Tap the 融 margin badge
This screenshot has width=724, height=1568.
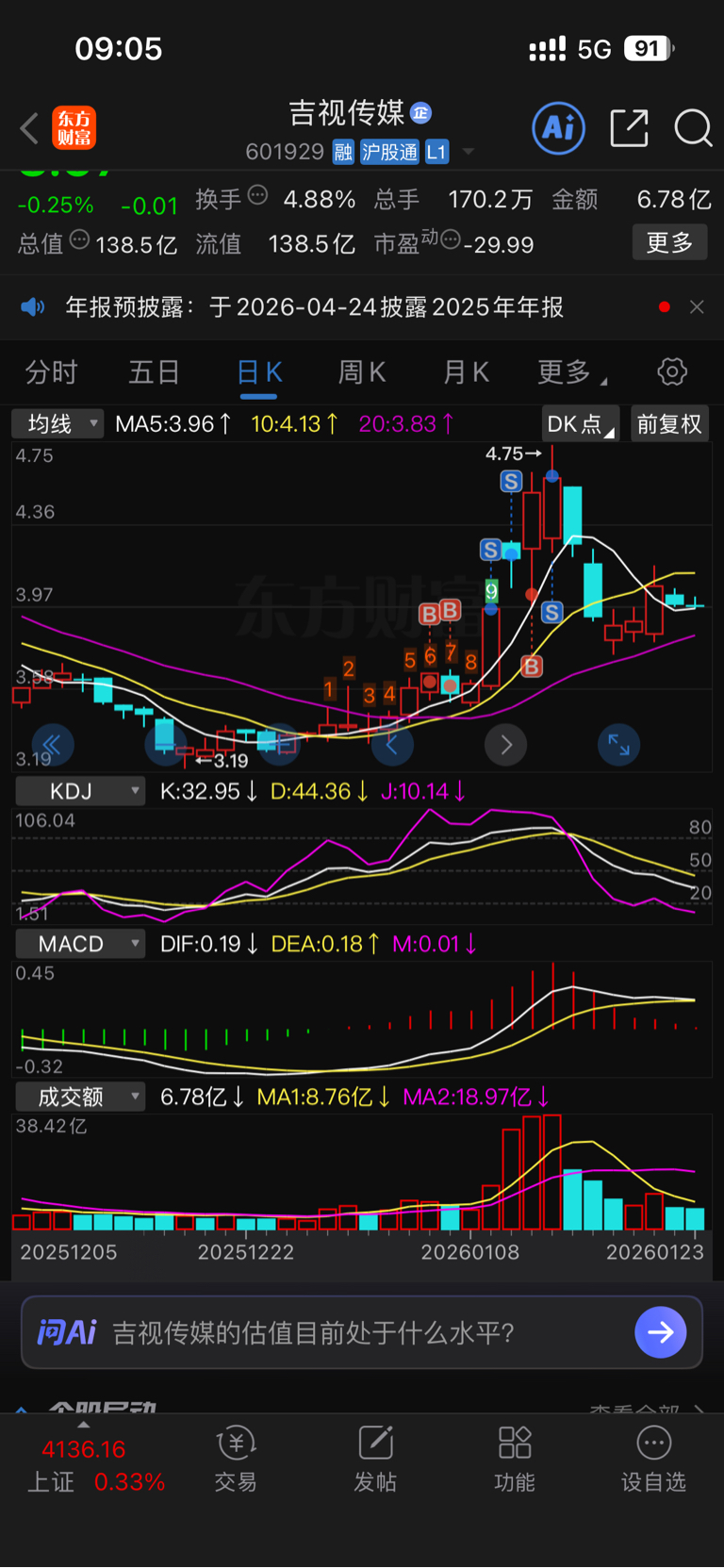343,152
